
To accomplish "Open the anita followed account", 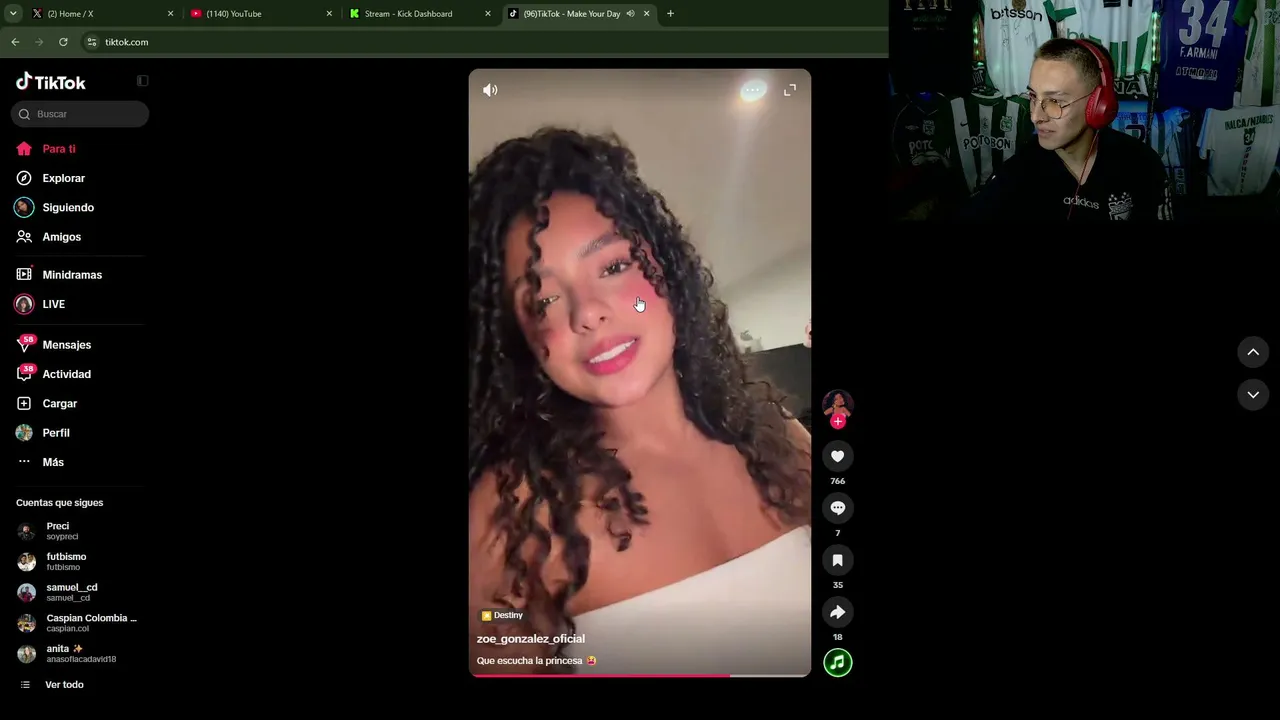I will (x=80, y=654).
